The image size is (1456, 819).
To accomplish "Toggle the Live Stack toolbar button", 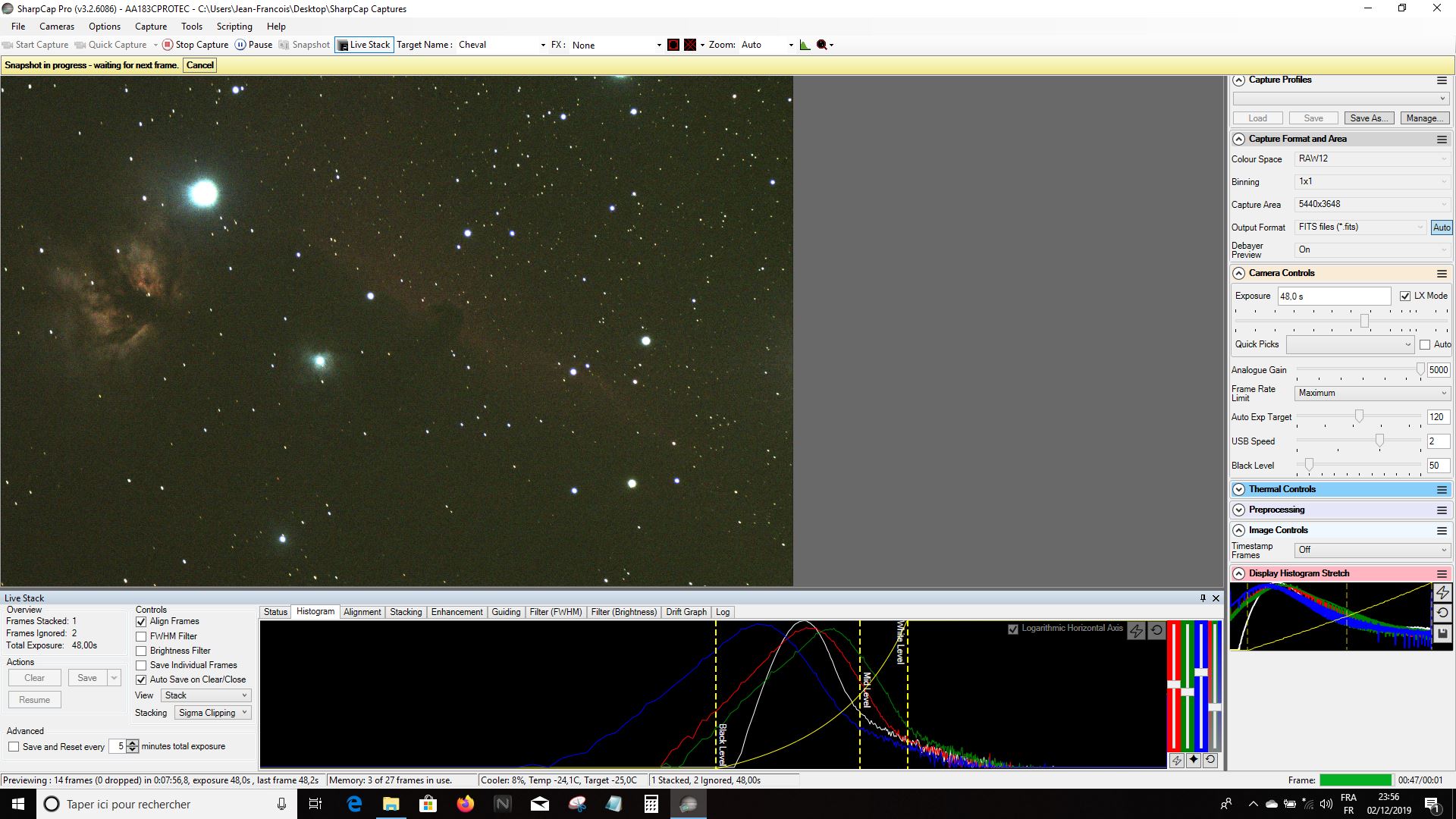I will pos(364,45).
